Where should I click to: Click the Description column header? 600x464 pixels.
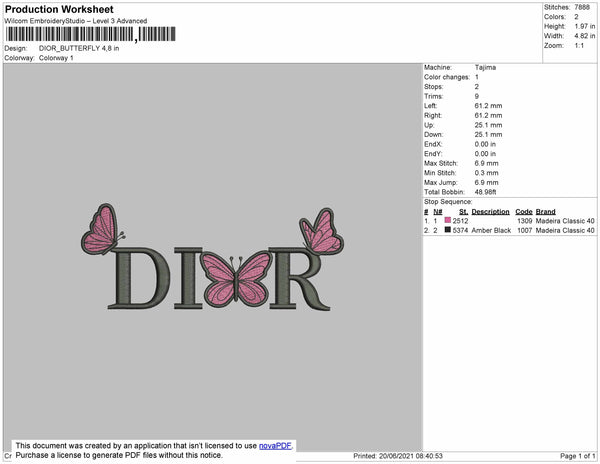(490, 212)
